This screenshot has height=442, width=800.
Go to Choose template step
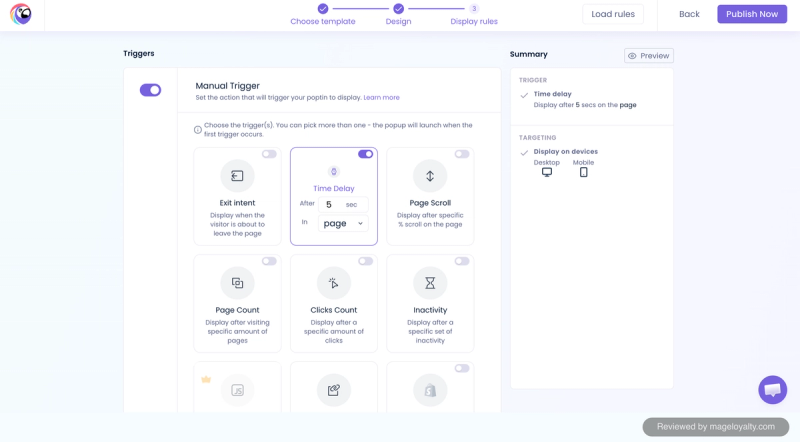(x=323, y=21)
